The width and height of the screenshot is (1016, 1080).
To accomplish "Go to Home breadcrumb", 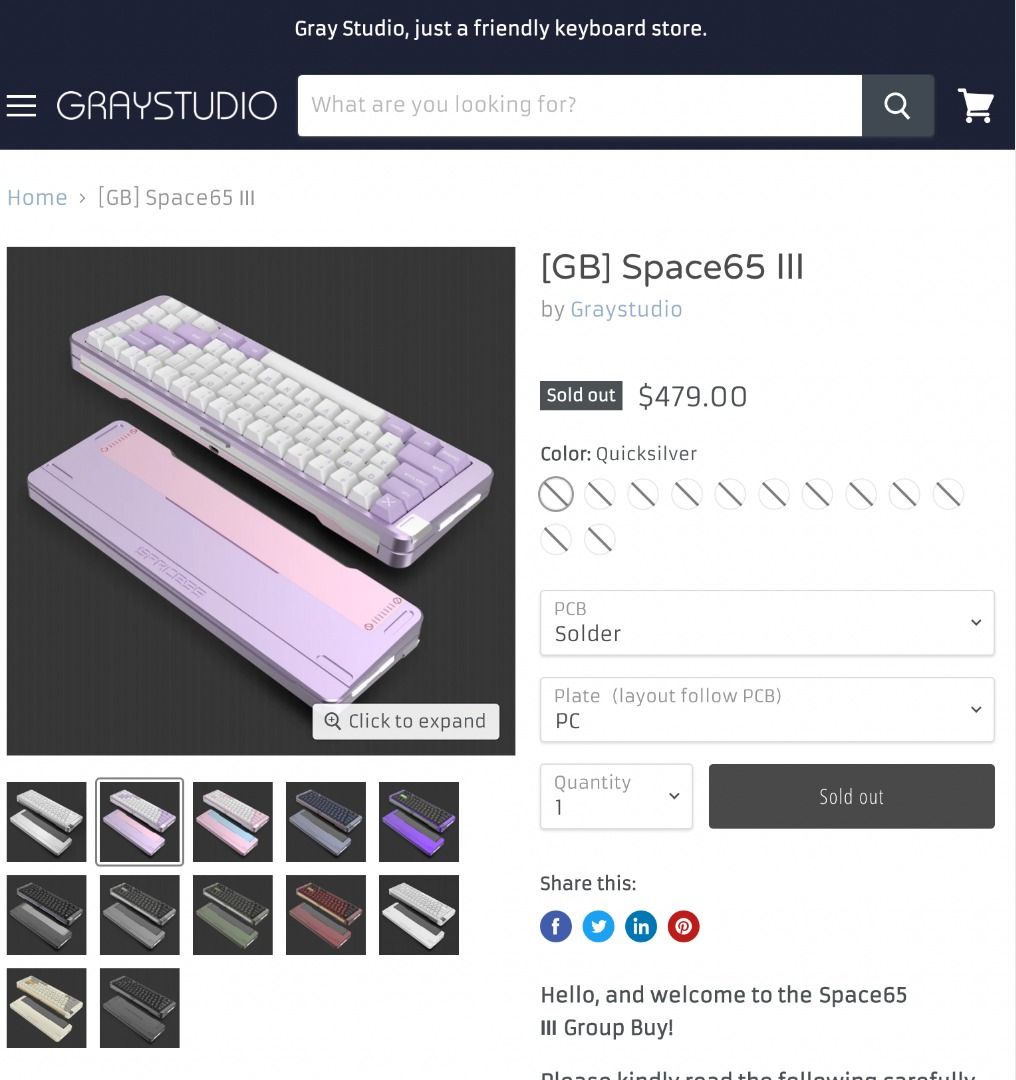I will point(37,198).
